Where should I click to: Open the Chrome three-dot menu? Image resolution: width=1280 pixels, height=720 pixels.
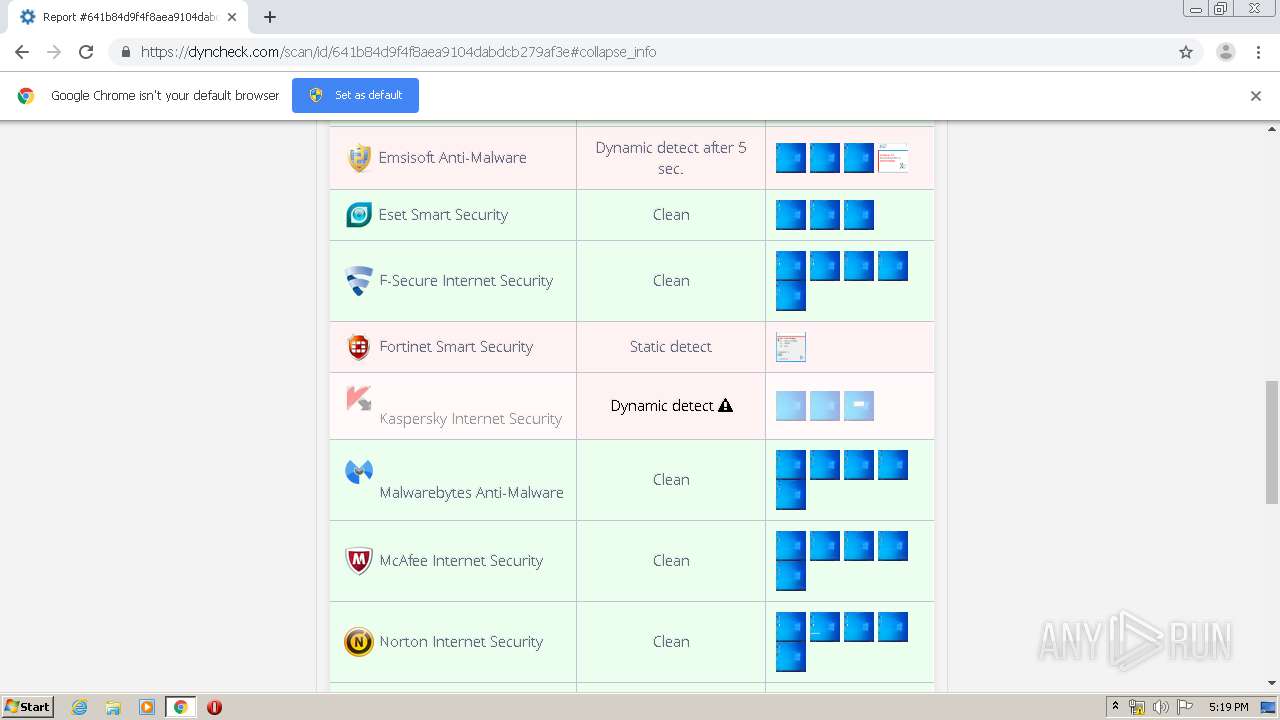click(x=1259, y=52)
